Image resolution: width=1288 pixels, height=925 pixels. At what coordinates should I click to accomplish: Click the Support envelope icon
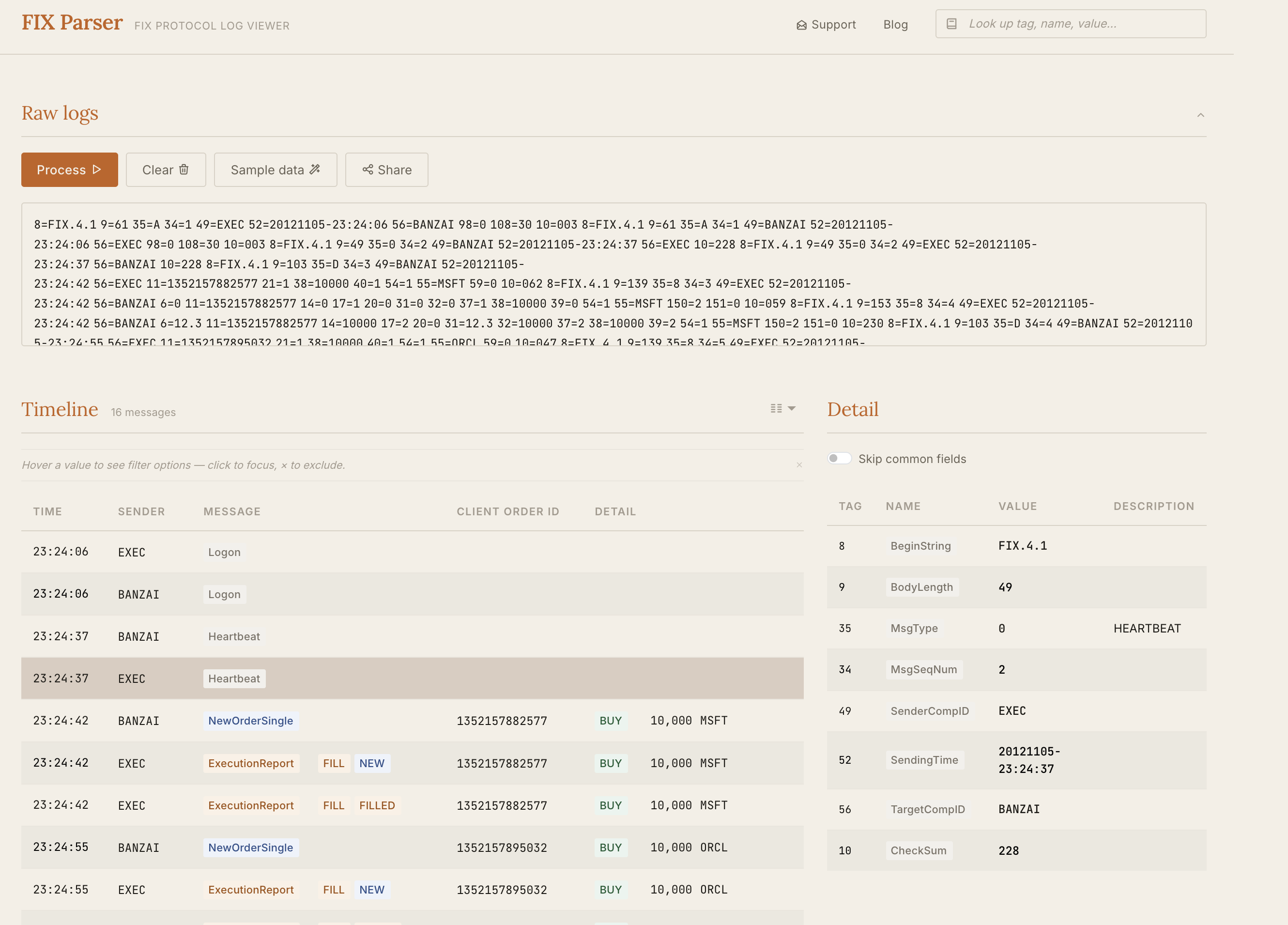click(x=801, y=25)
